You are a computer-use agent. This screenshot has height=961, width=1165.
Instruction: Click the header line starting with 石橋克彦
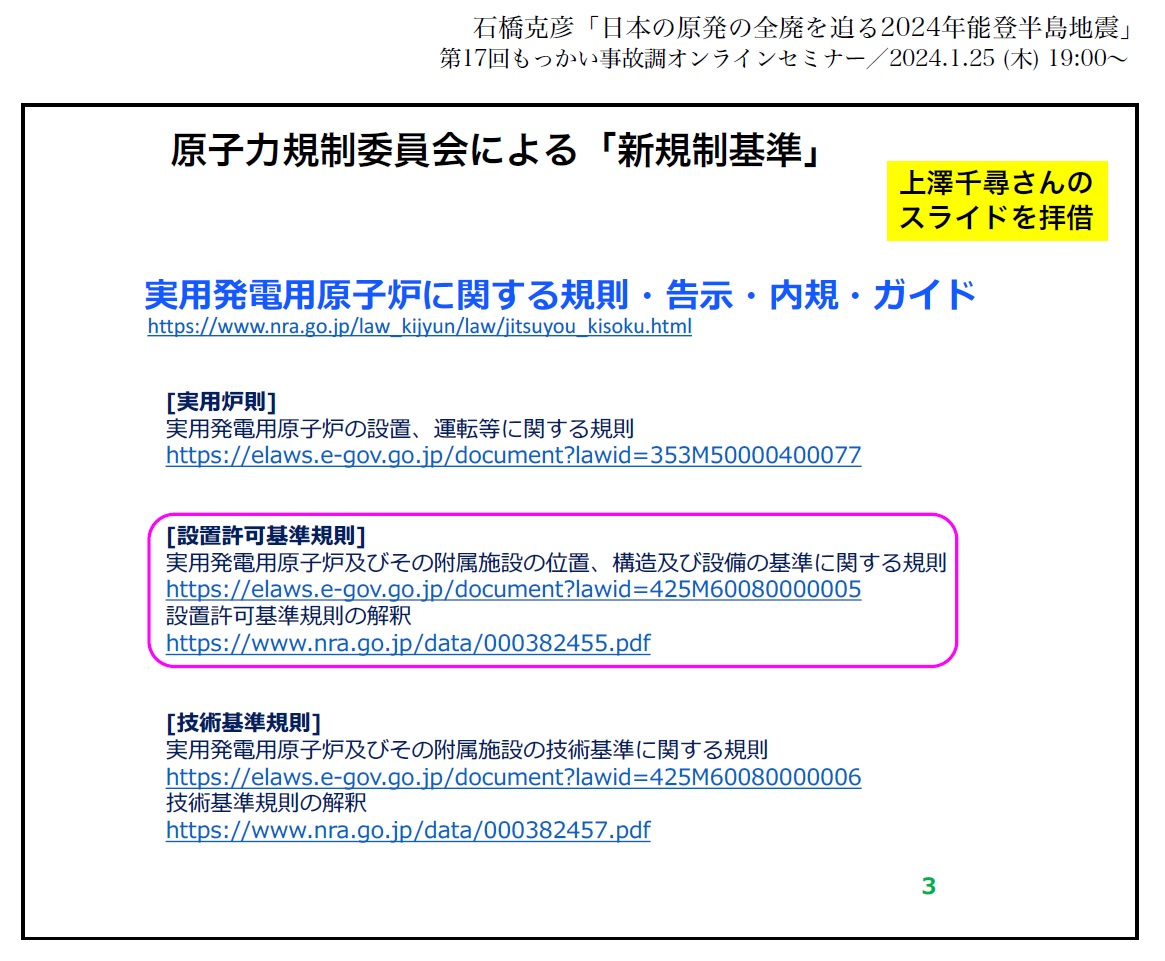801,24
